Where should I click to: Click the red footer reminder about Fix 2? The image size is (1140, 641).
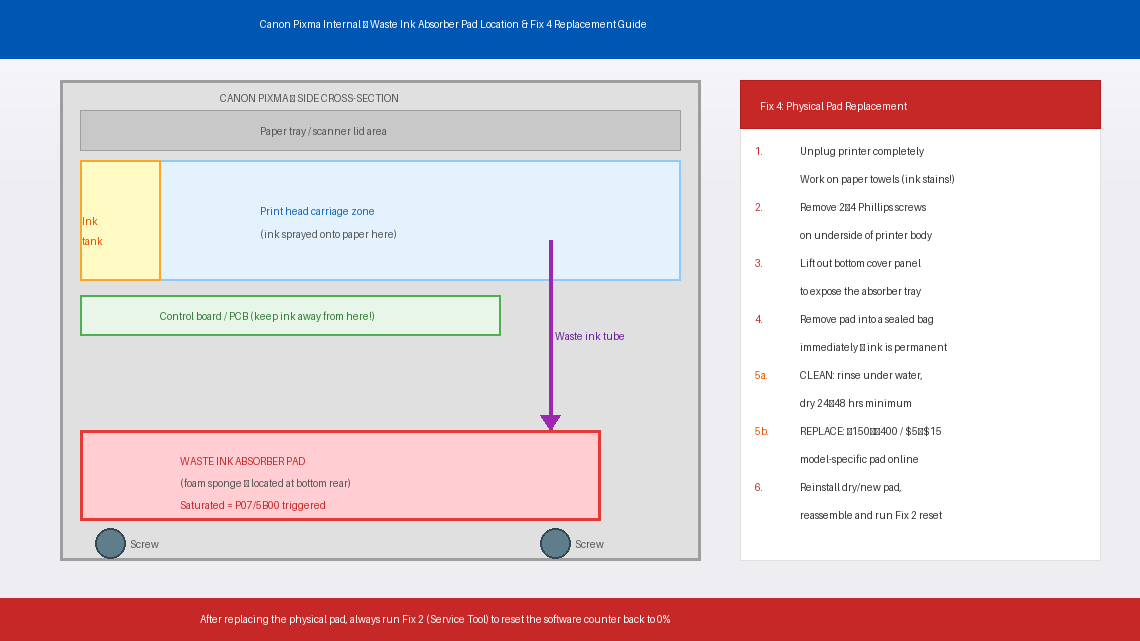(435, 620)
